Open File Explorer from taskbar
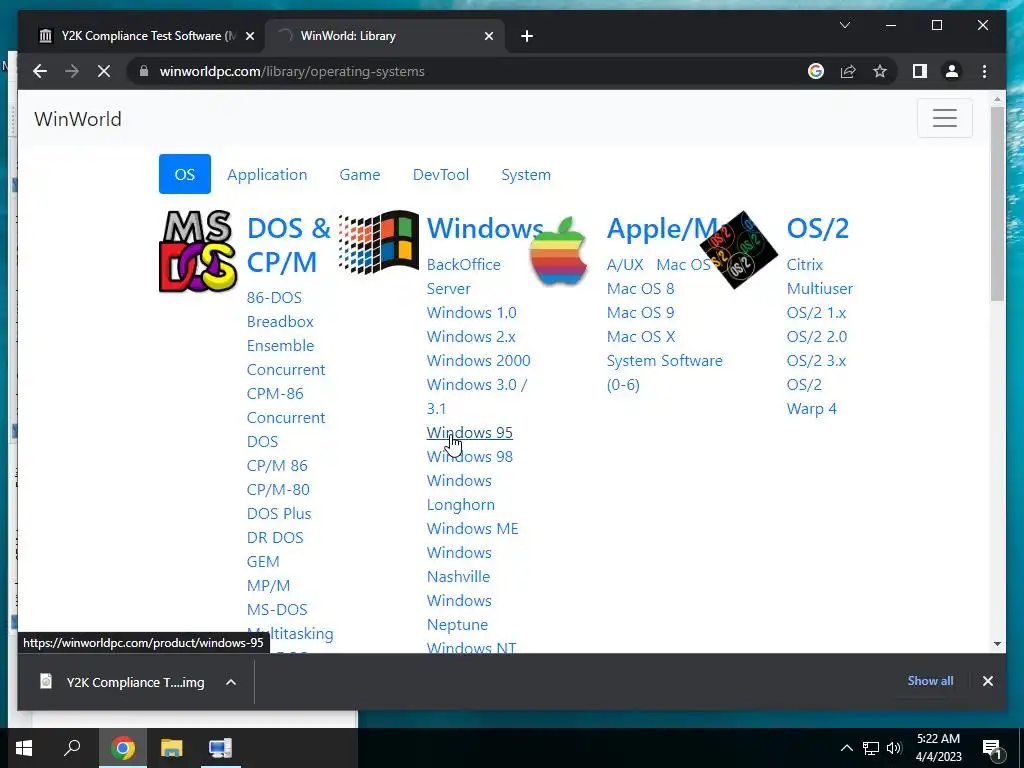The image size is (1024, 768). pos(172,748)
